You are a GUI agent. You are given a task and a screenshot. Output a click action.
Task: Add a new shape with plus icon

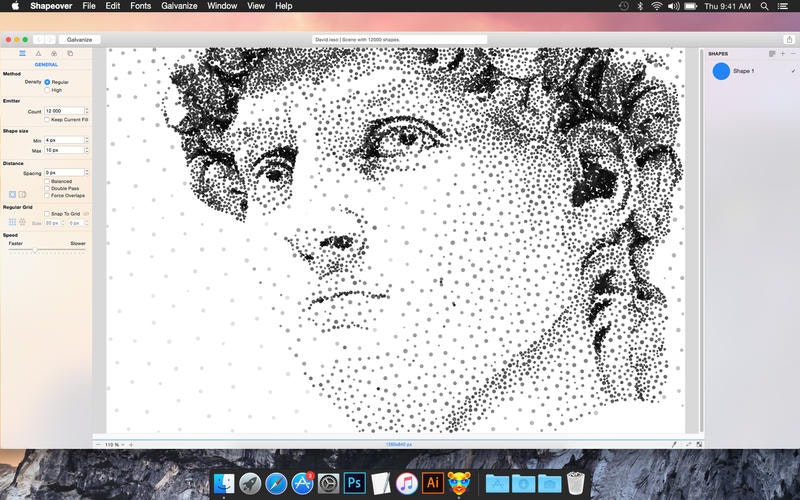point(783,54)
